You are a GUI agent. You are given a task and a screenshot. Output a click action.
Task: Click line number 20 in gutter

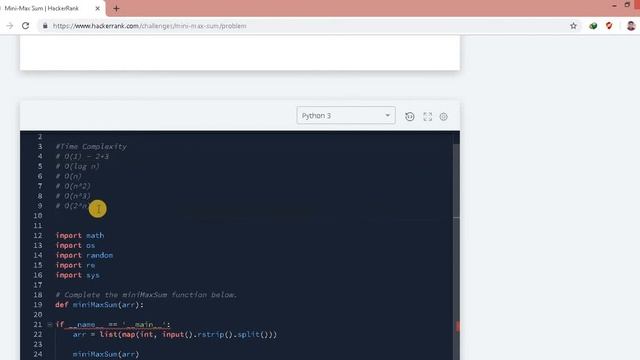pos(38,315)
